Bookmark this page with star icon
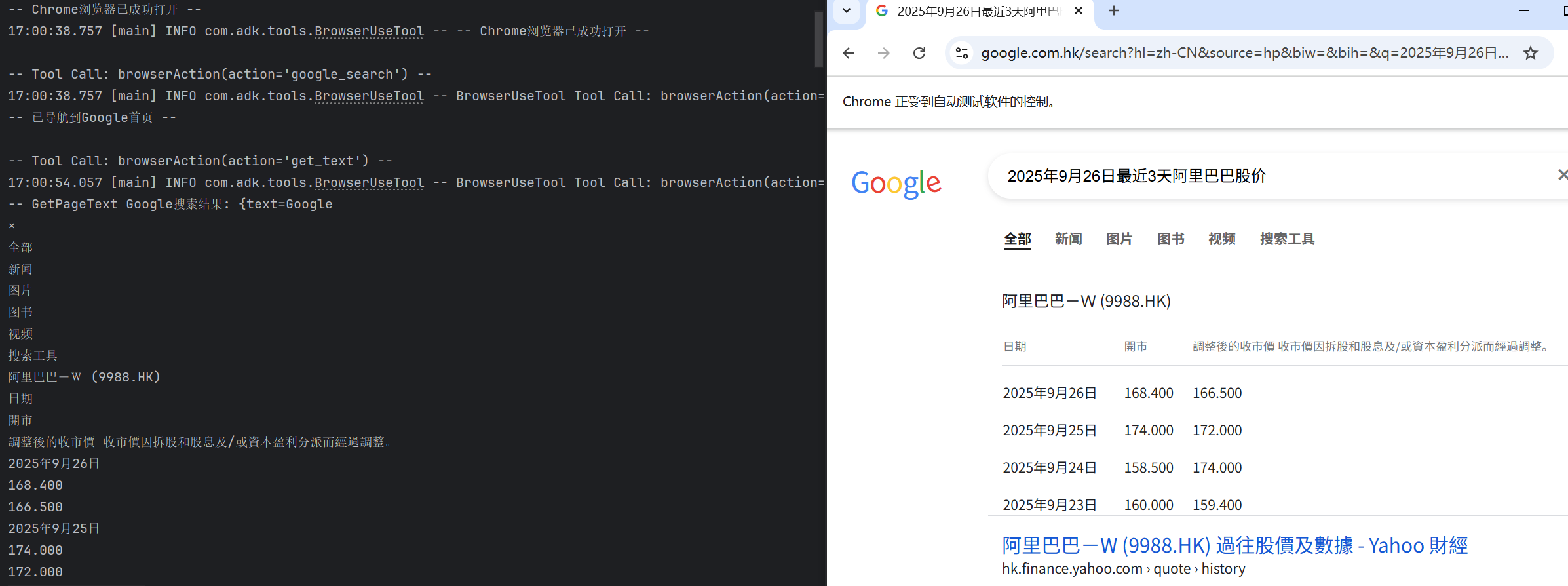 pos(1530,53)
